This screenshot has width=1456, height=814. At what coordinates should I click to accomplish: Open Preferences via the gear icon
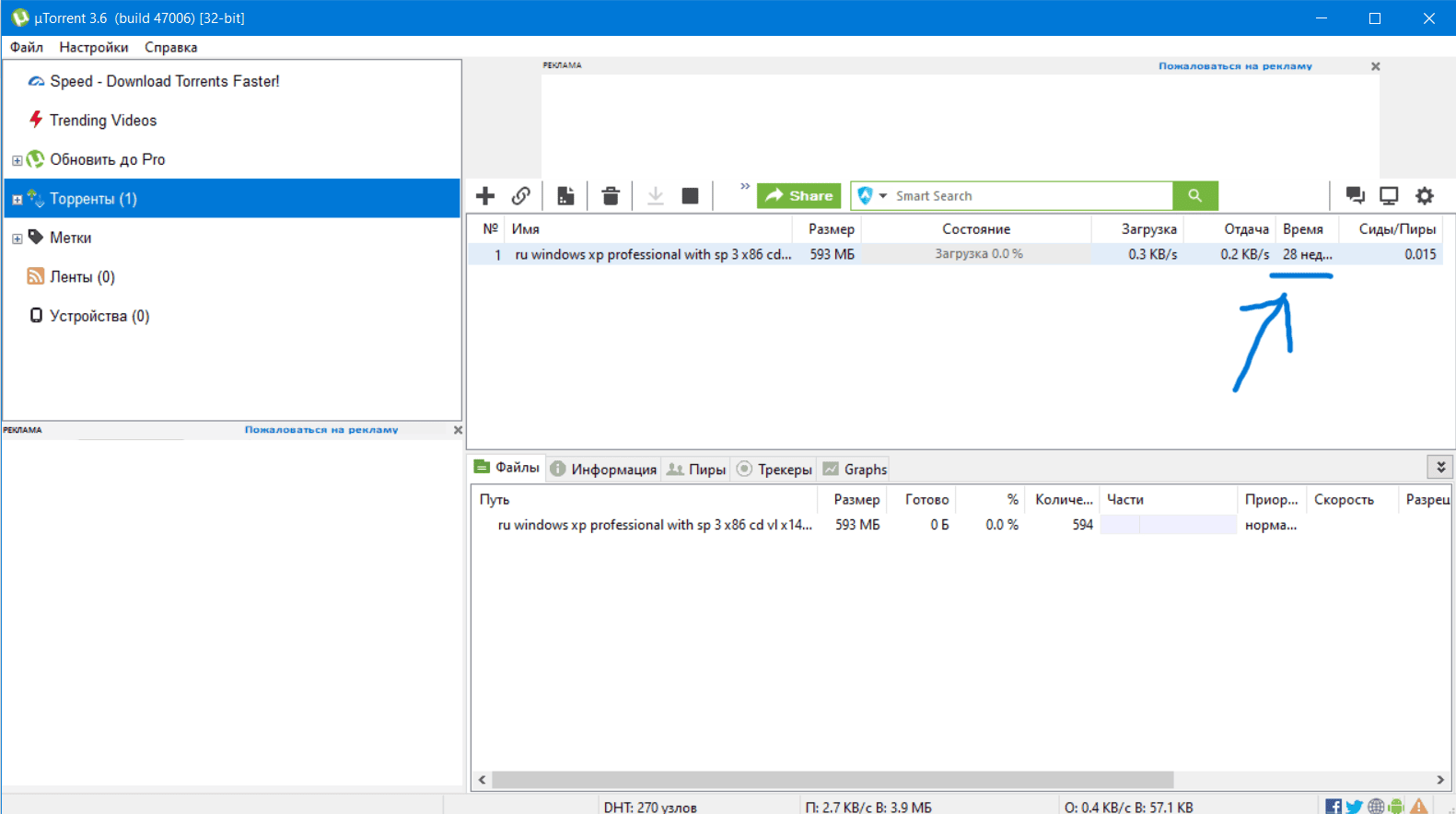1425,195
